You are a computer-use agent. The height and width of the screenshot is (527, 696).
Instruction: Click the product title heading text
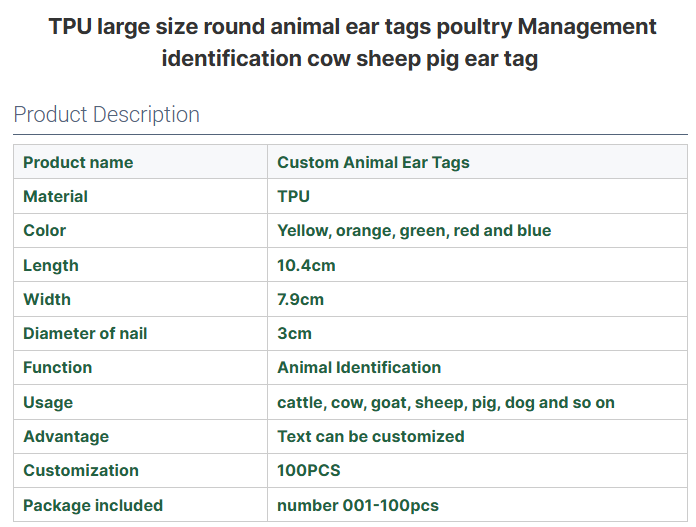point(352,42)
